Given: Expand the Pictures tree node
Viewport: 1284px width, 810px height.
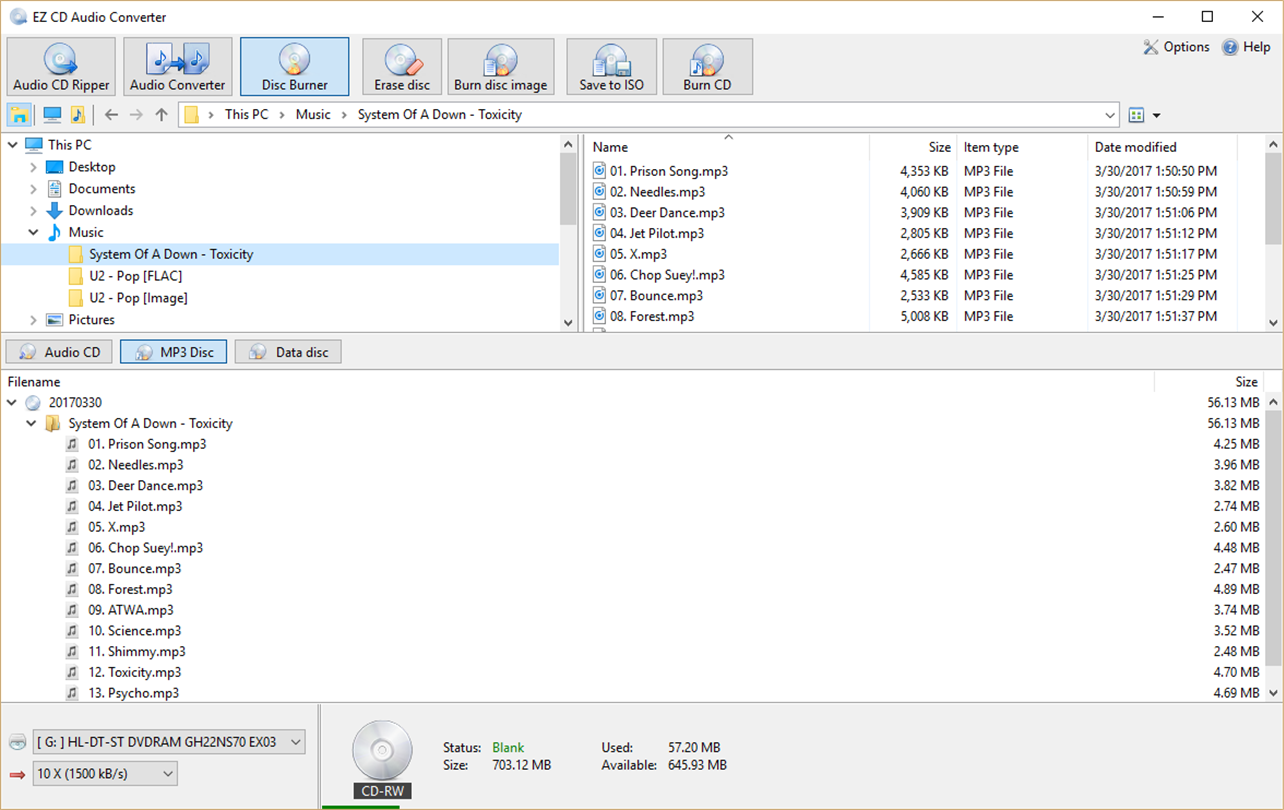Looking at the screenshot, I should pos(34,320).
